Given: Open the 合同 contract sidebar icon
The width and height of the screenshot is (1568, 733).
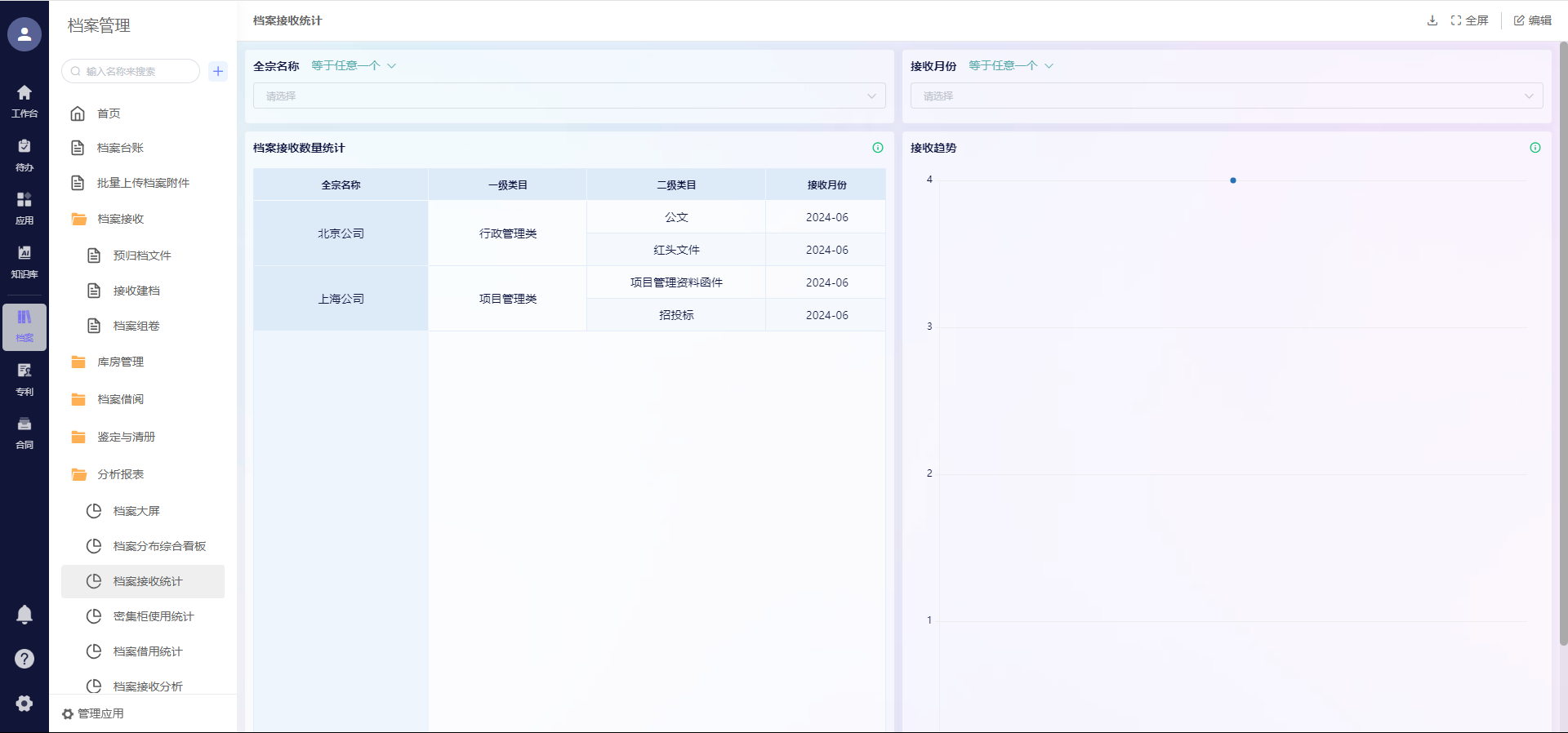Looking at the screenshot, I should pyautogui.click(x=24, y=432).
